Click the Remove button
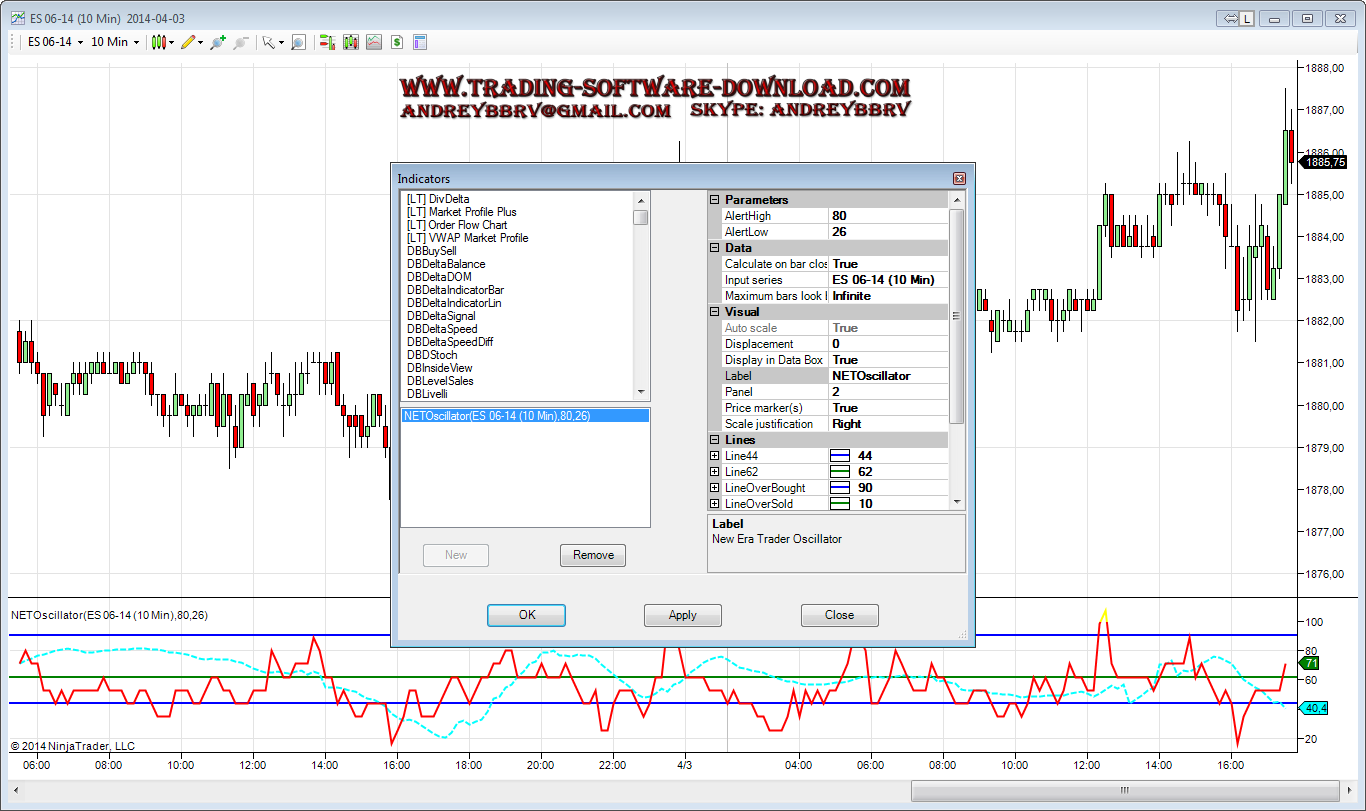Viewport: 1366px width, 811px height. [x=593, y=555]
